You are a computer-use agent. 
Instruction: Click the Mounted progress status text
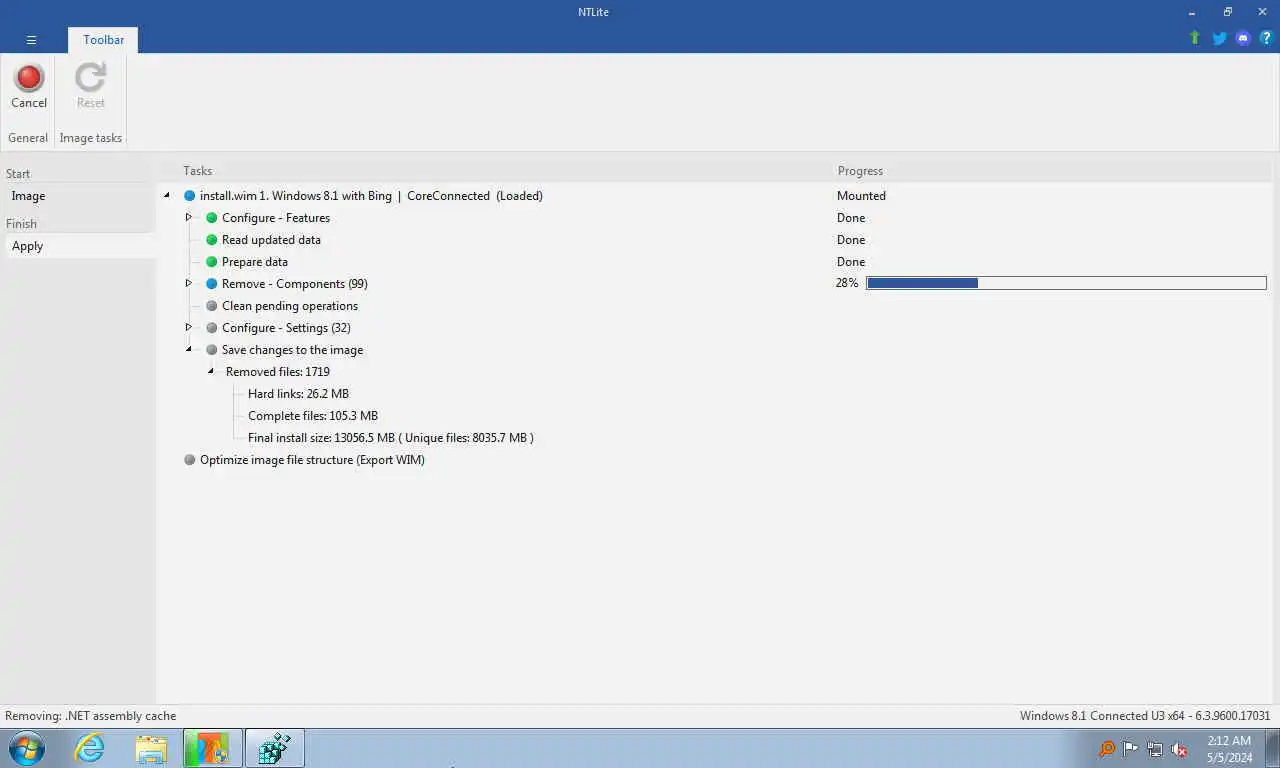[861, 196]
